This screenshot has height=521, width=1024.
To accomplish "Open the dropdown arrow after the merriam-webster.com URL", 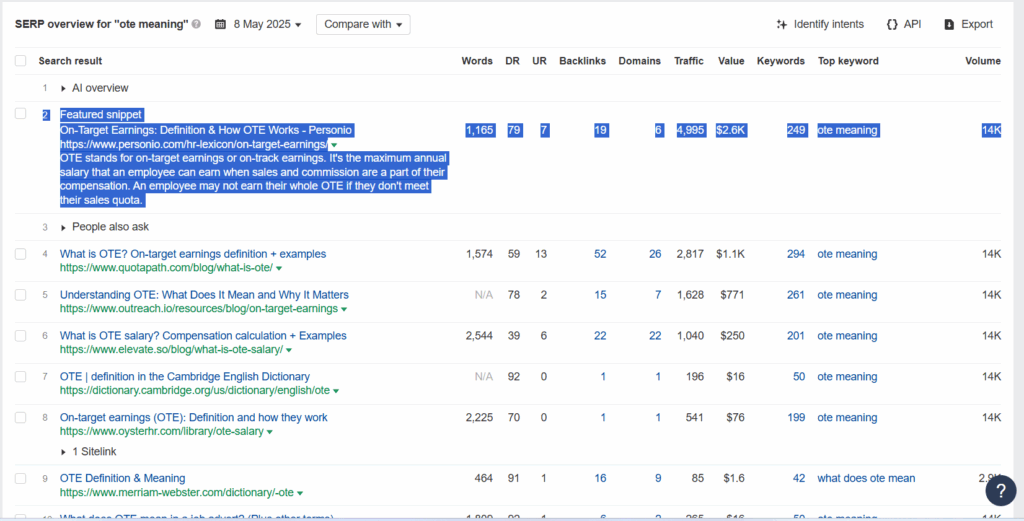I will click(x=300, y=493).
